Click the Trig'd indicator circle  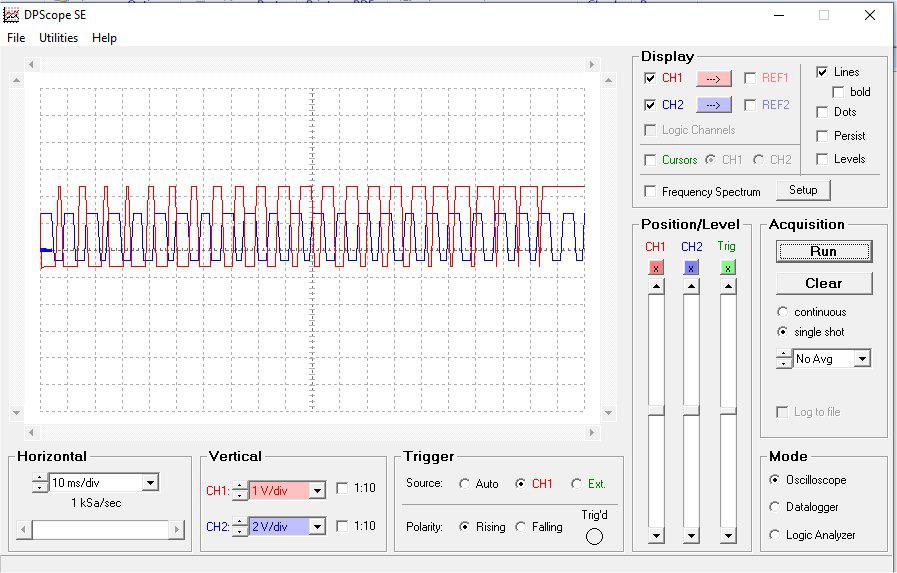pyautogui.click(x=594, y=536)
